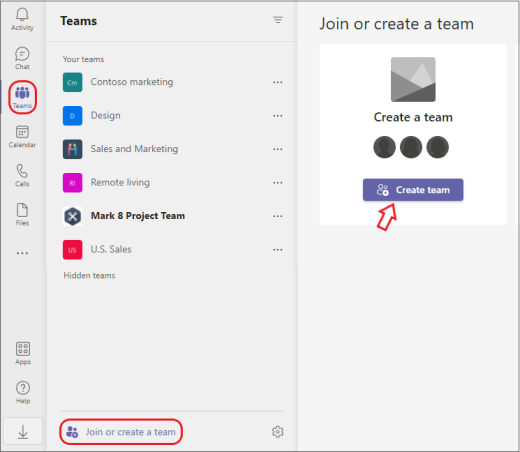Click the filter teams icon
Screen dimensions: 520x452
(278, 20)
